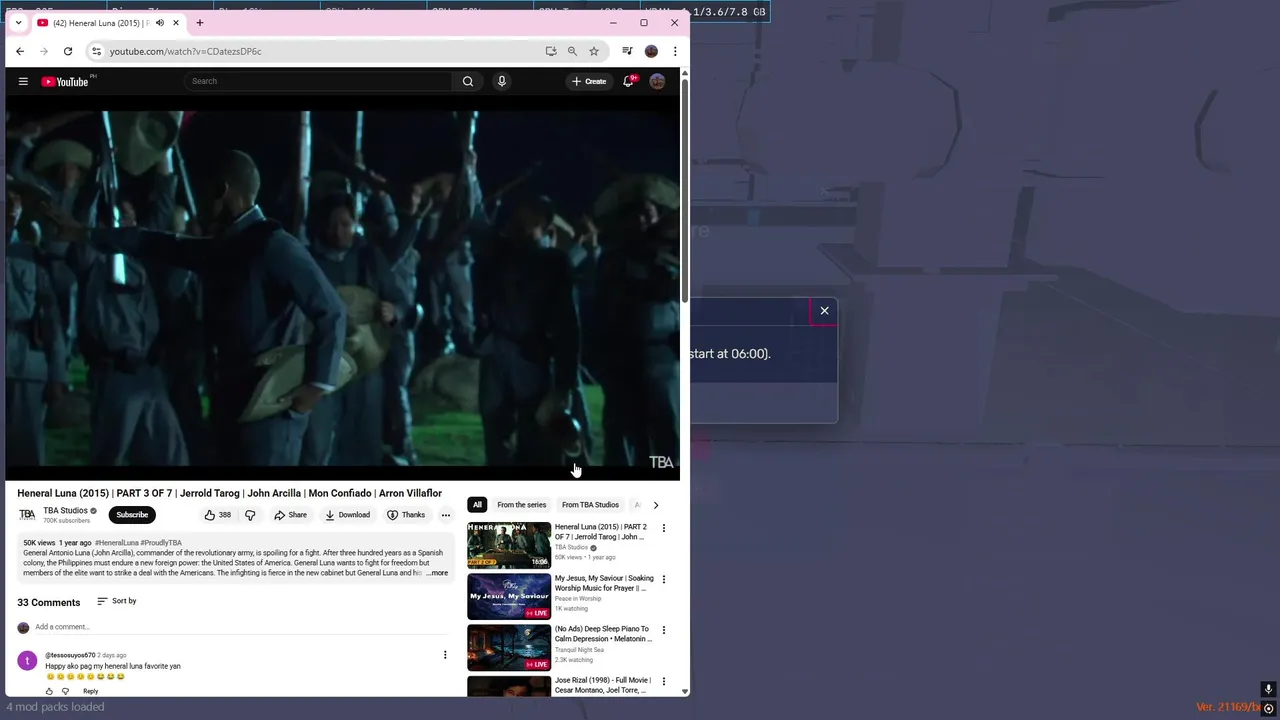This screenshot has height=720, width=1280.
Task: Open a new browser tab
Action: tap(199, 22)
